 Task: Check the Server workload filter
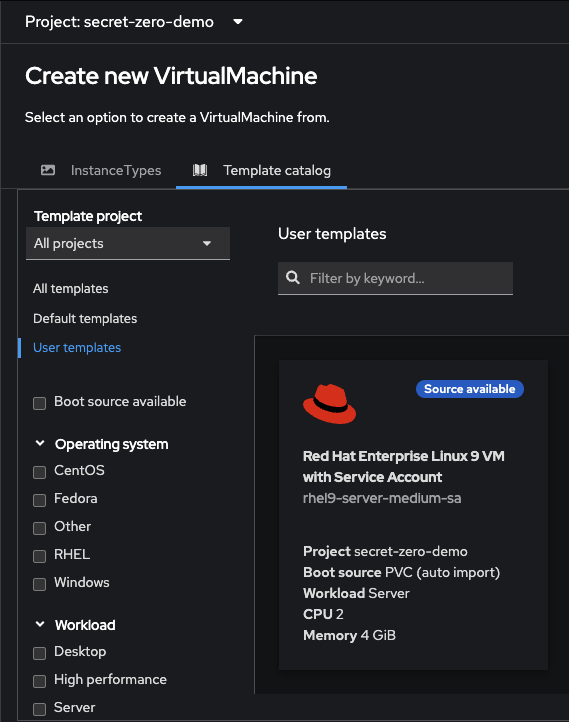point(40,709)
